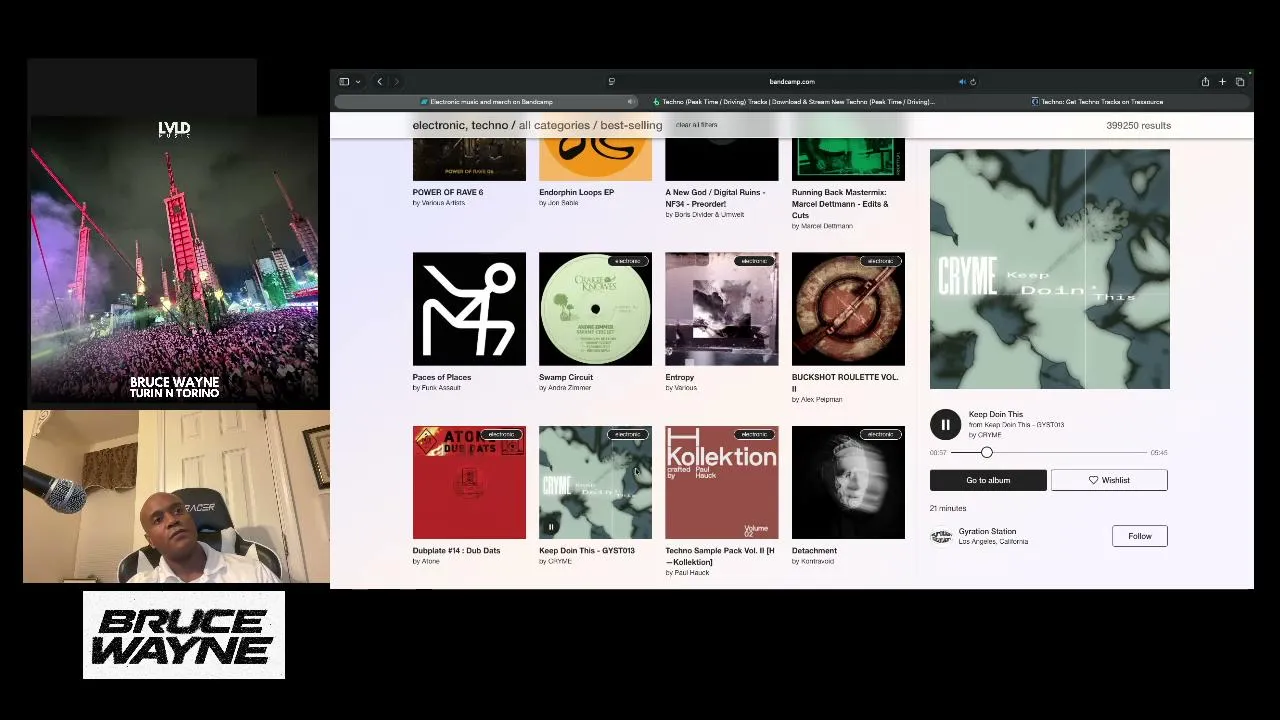The image size is (1280, 720).
Task: Open the Entropy album cover
Action: click(x=721, y=309)
